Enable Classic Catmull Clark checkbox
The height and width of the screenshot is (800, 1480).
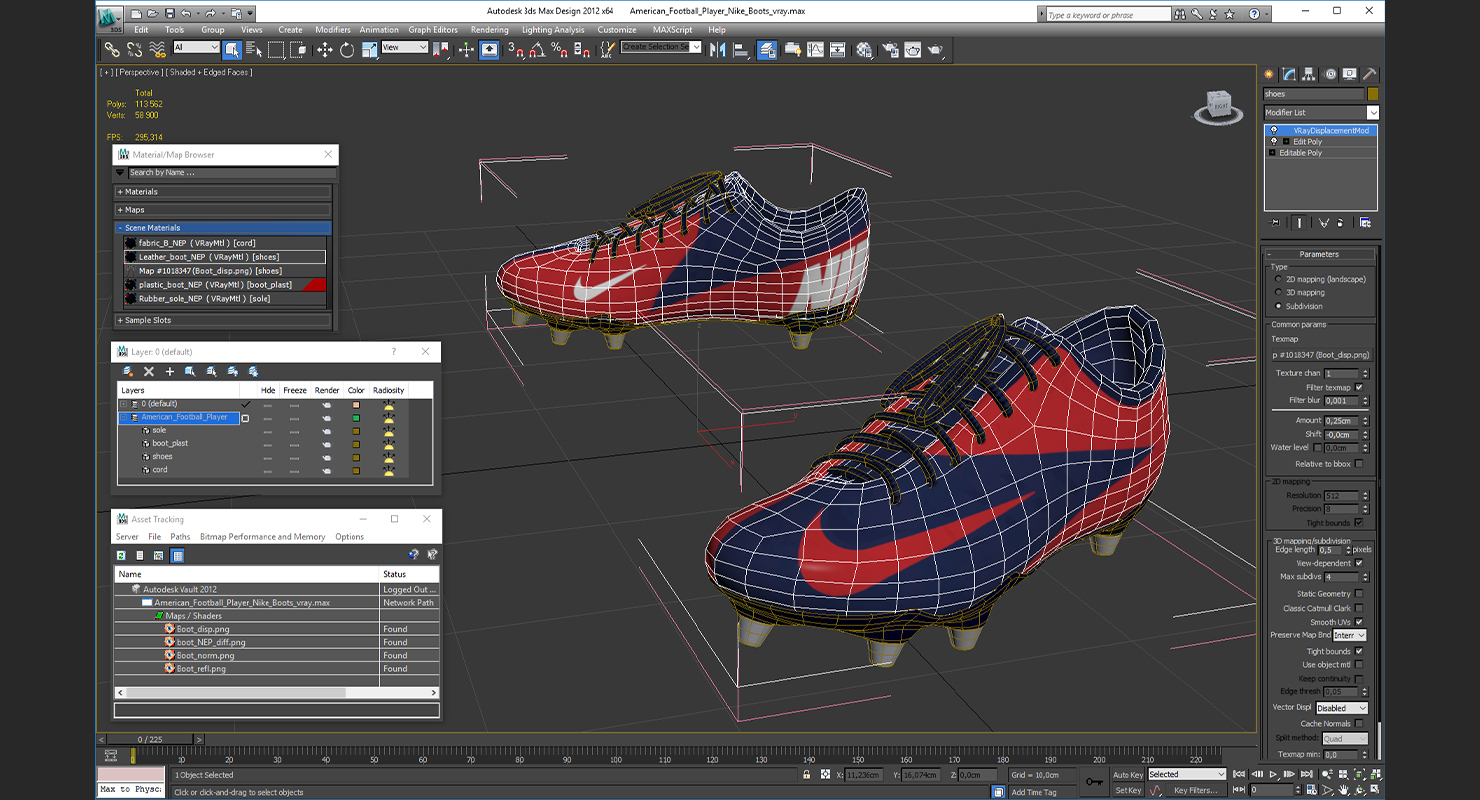[1358, 608]
